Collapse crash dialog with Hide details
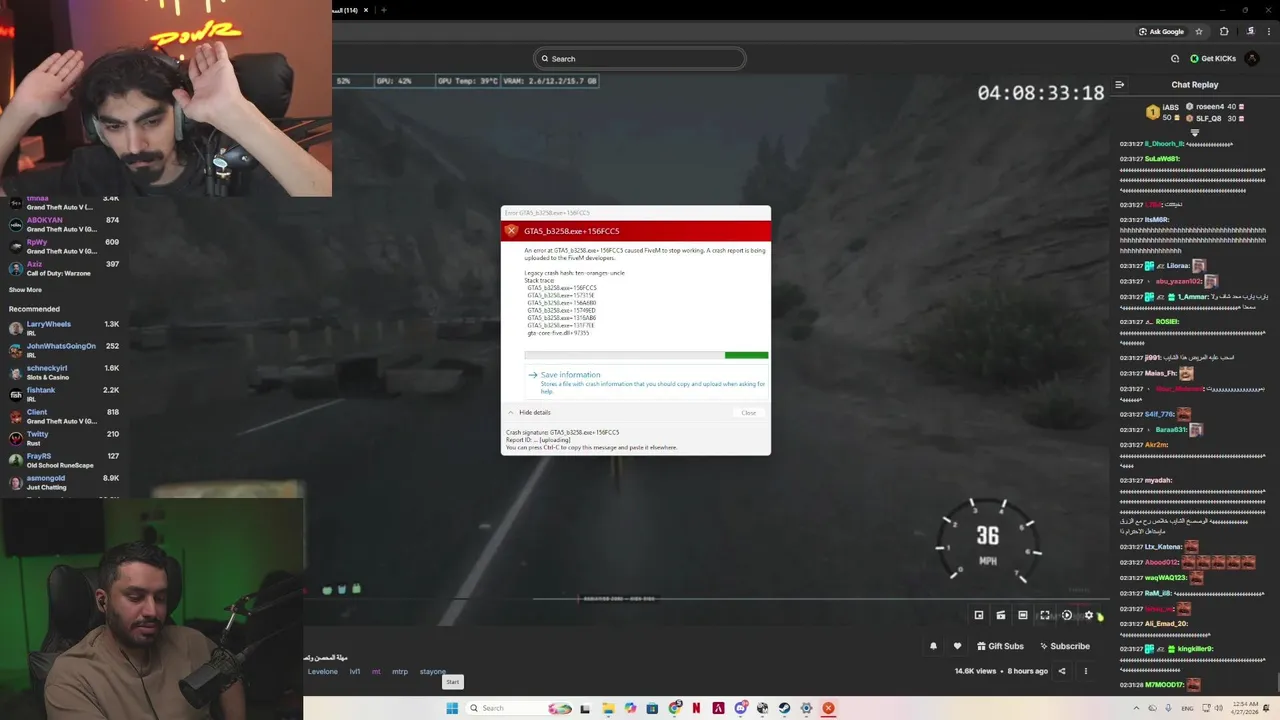Screen dimensions: 1280x720 click(530, 412)
